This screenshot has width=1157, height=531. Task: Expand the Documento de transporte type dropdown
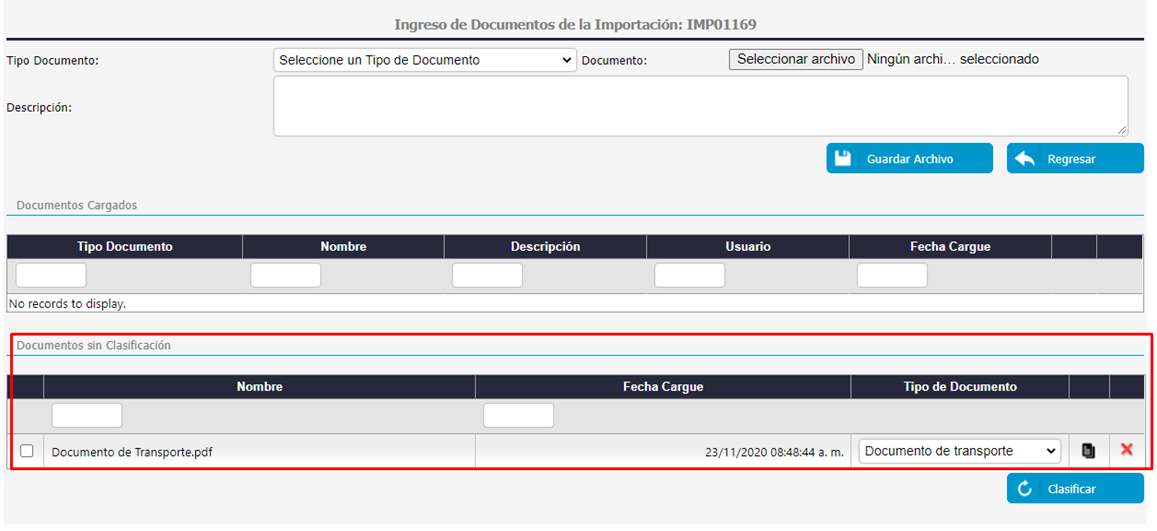pos(959,451)
